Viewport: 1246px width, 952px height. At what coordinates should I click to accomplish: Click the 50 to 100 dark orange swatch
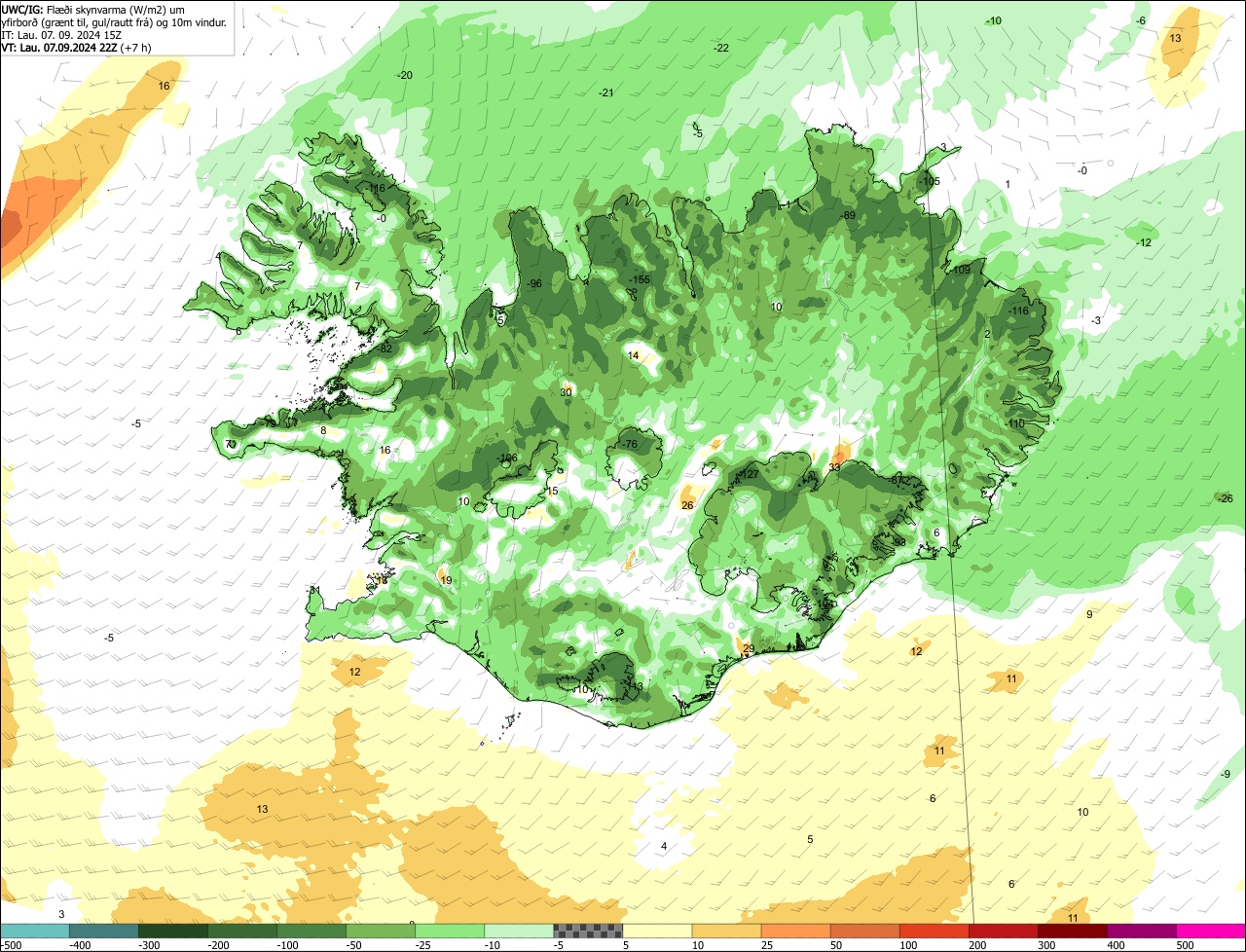tap(864, 931)
